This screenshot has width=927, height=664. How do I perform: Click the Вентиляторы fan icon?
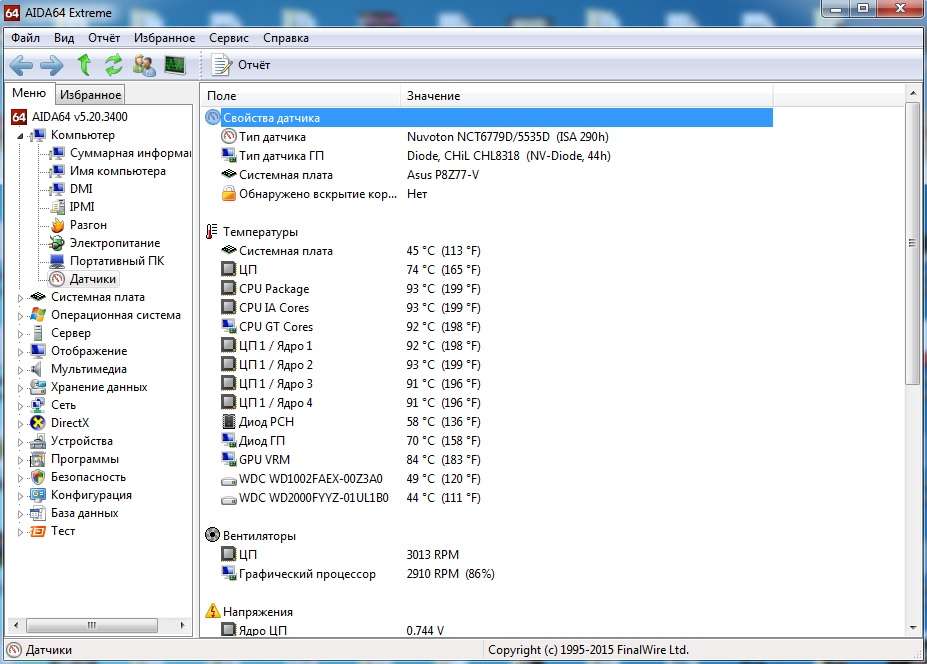point(212,535)
